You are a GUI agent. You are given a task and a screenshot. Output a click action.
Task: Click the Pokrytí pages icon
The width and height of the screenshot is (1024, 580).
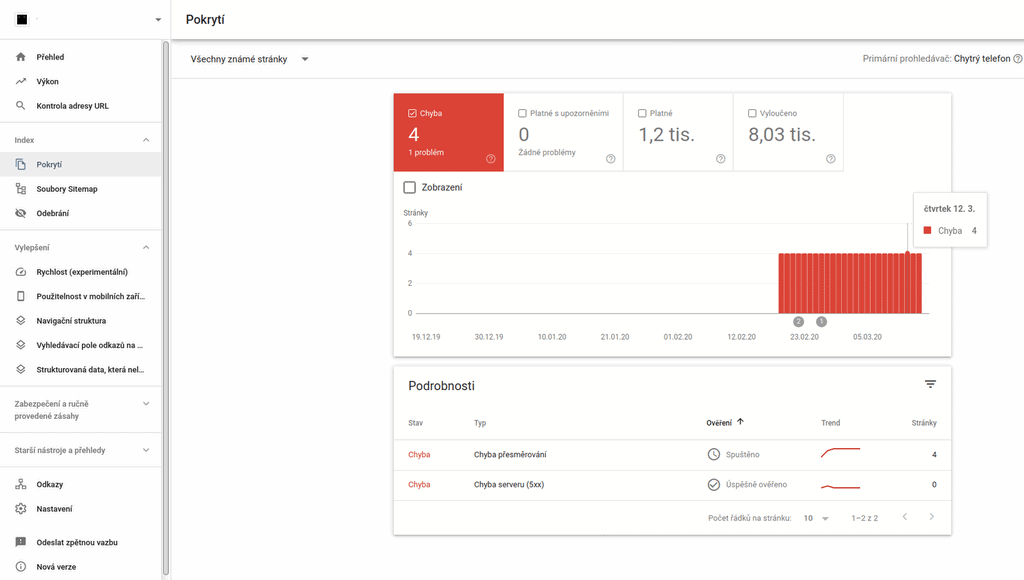pyautogui.click(x=21, y=164)
